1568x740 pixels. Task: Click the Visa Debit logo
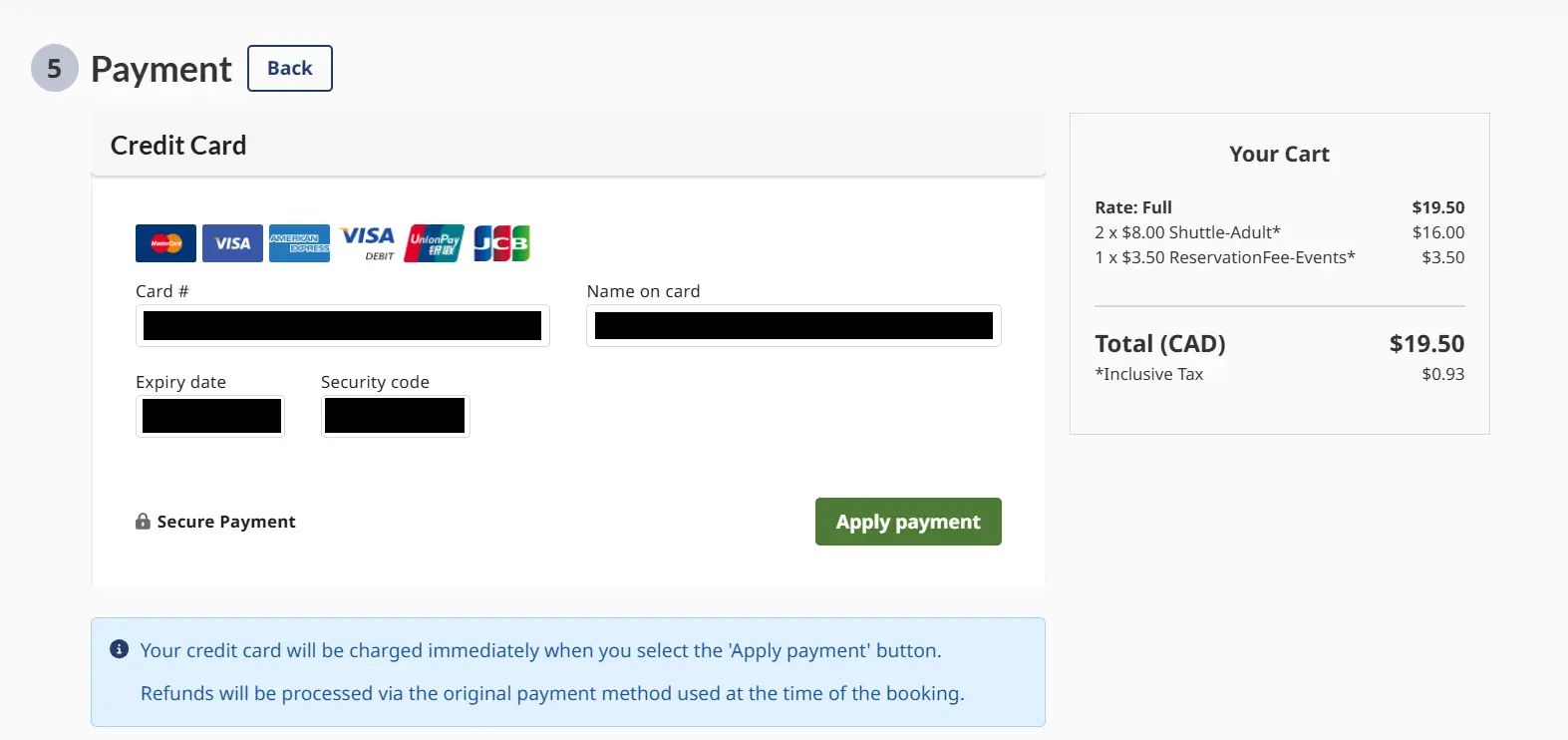click(368, 243)
